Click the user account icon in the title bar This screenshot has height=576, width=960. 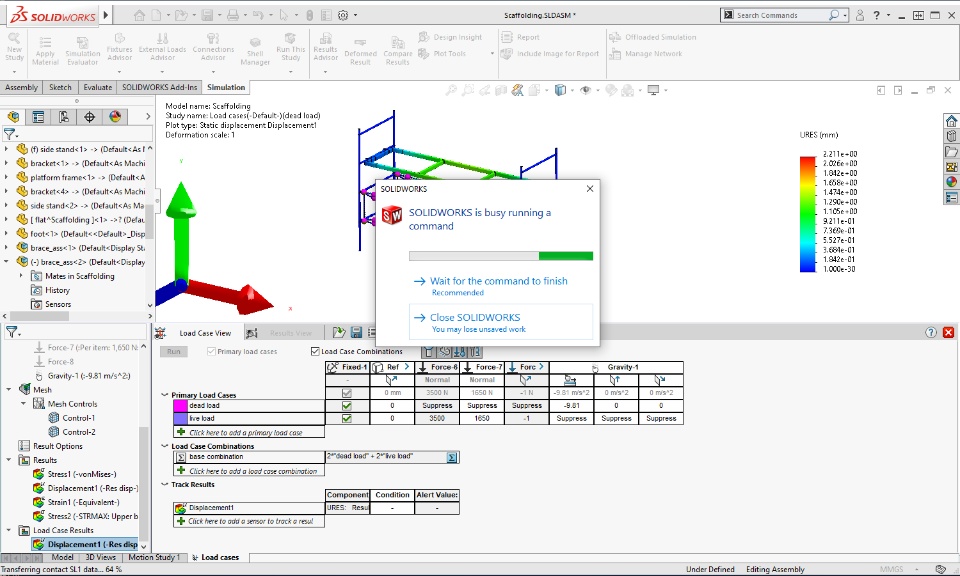click(x=860, y=15)
